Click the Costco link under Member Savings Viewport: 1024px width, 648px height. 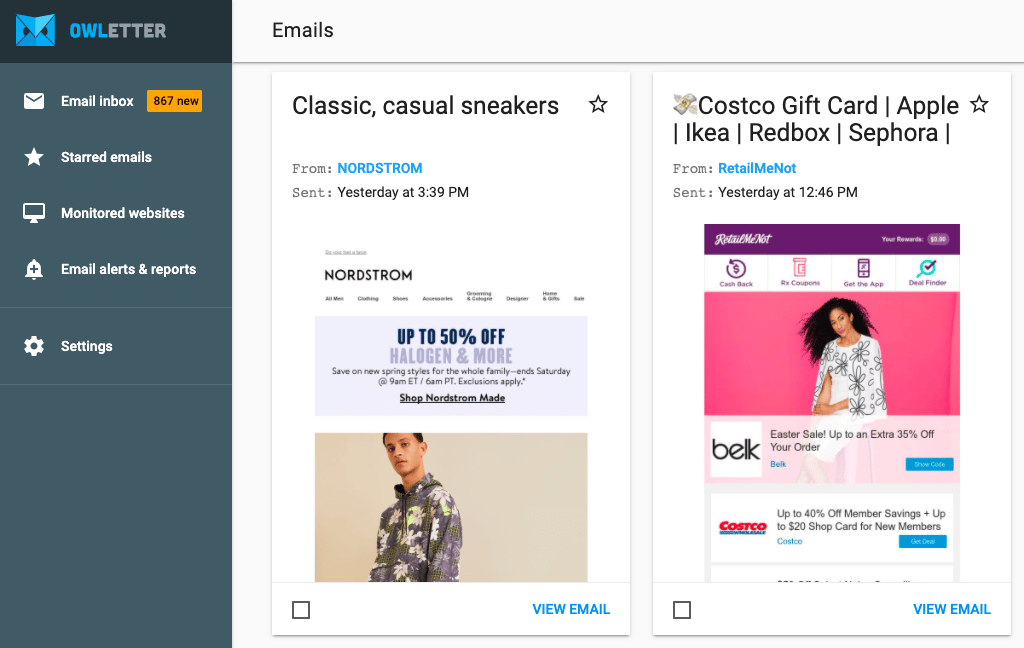(790, 541)
